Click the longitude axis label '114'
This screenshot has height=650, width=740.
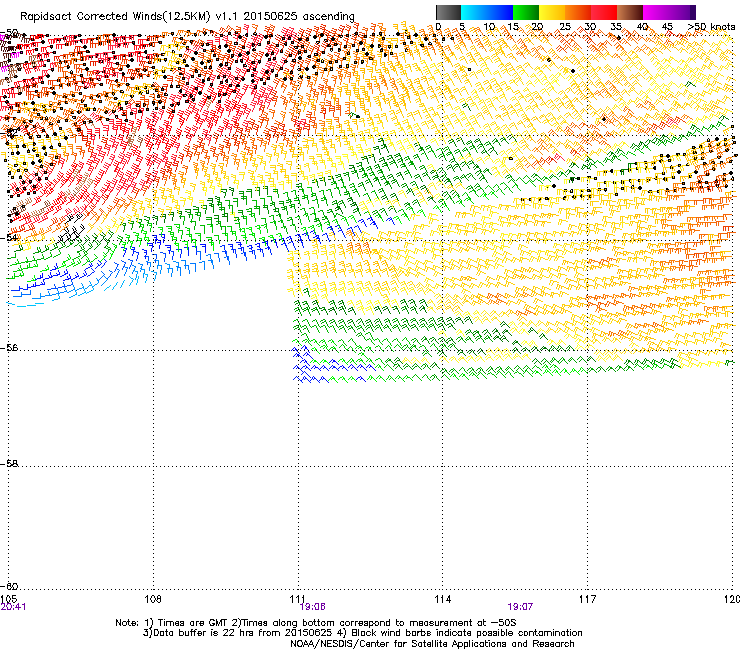click(x=443, y=599)
